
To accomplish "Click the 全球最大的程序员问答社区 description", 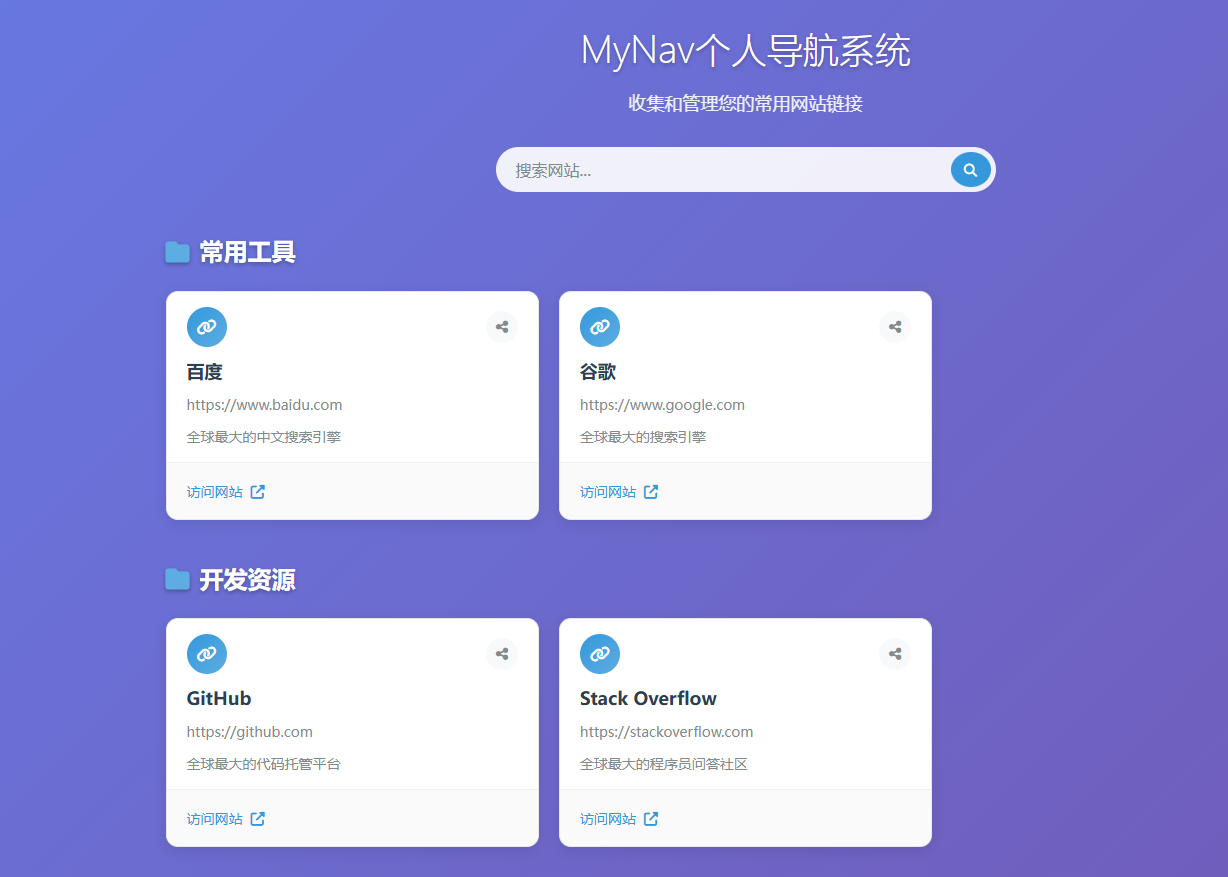I will 664,764.
